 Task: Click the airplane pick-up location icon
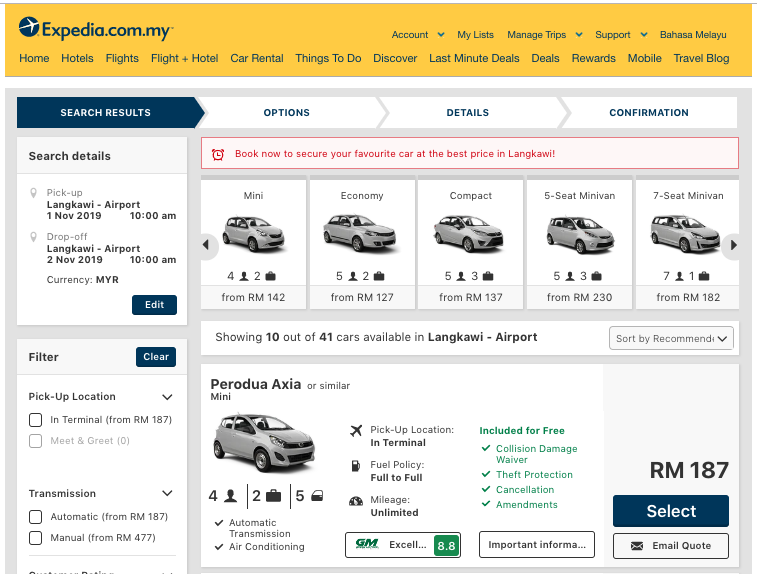click(x=356, y=430)
